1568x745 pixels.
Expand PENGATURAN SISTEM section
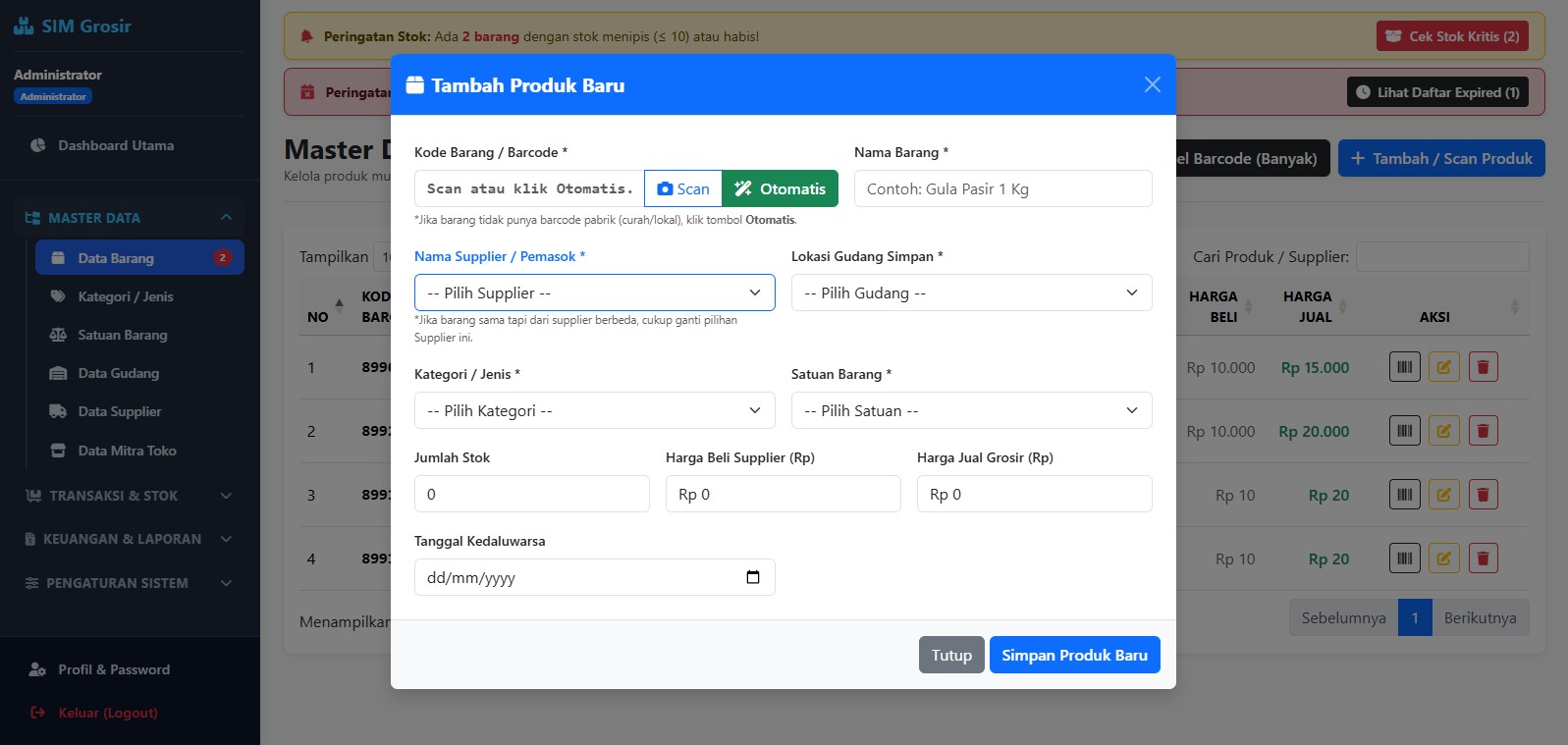tap(130, 583)
